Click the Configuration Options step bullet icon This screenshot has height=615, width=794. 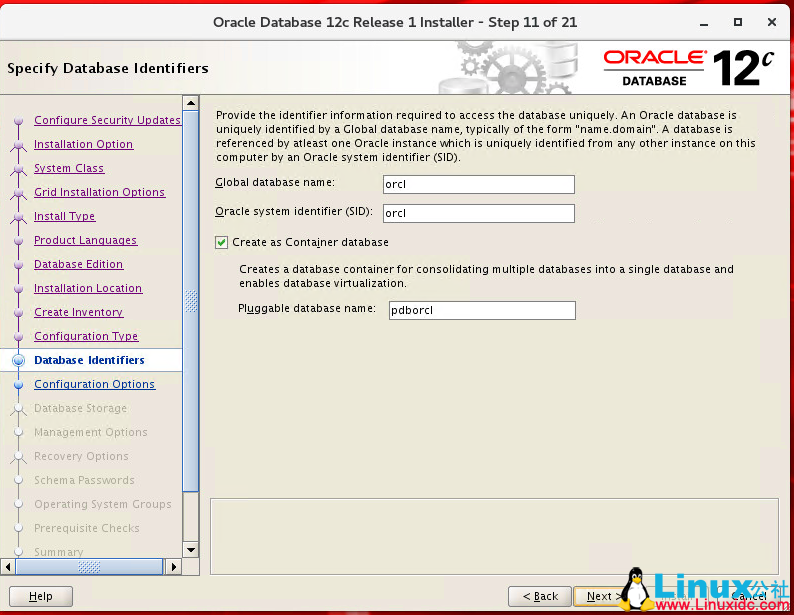(x=19, y=385)
